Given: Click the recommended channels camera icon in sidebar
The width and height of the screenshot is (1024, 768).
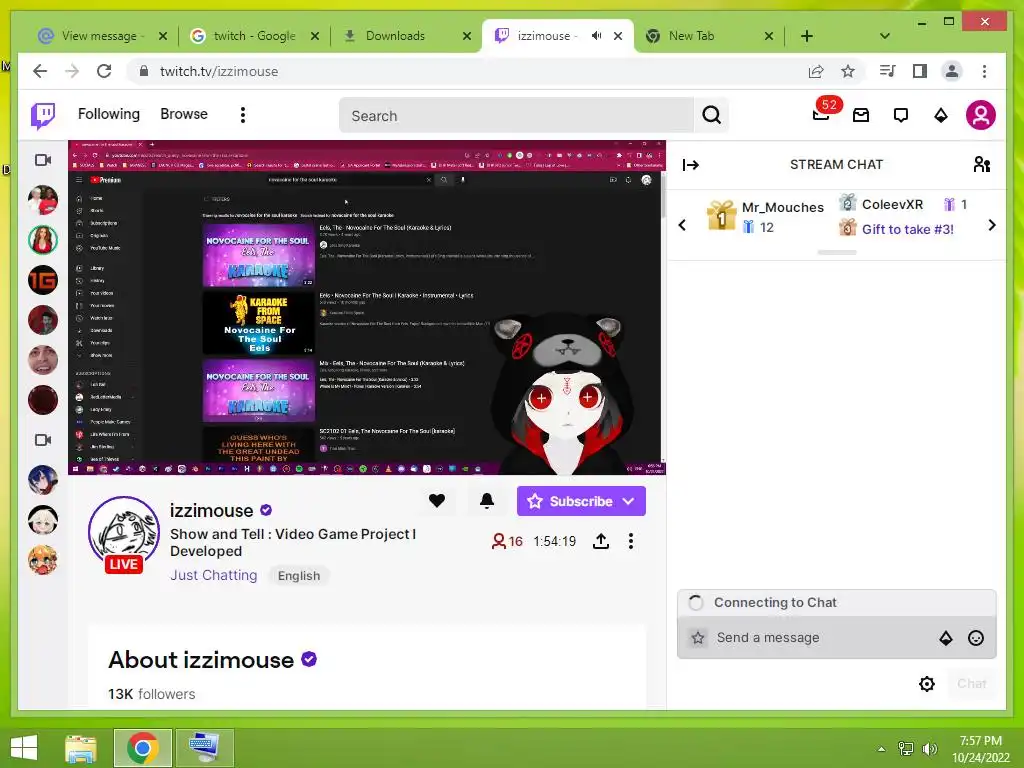Looking at the screenshot, I should [43, 440].
